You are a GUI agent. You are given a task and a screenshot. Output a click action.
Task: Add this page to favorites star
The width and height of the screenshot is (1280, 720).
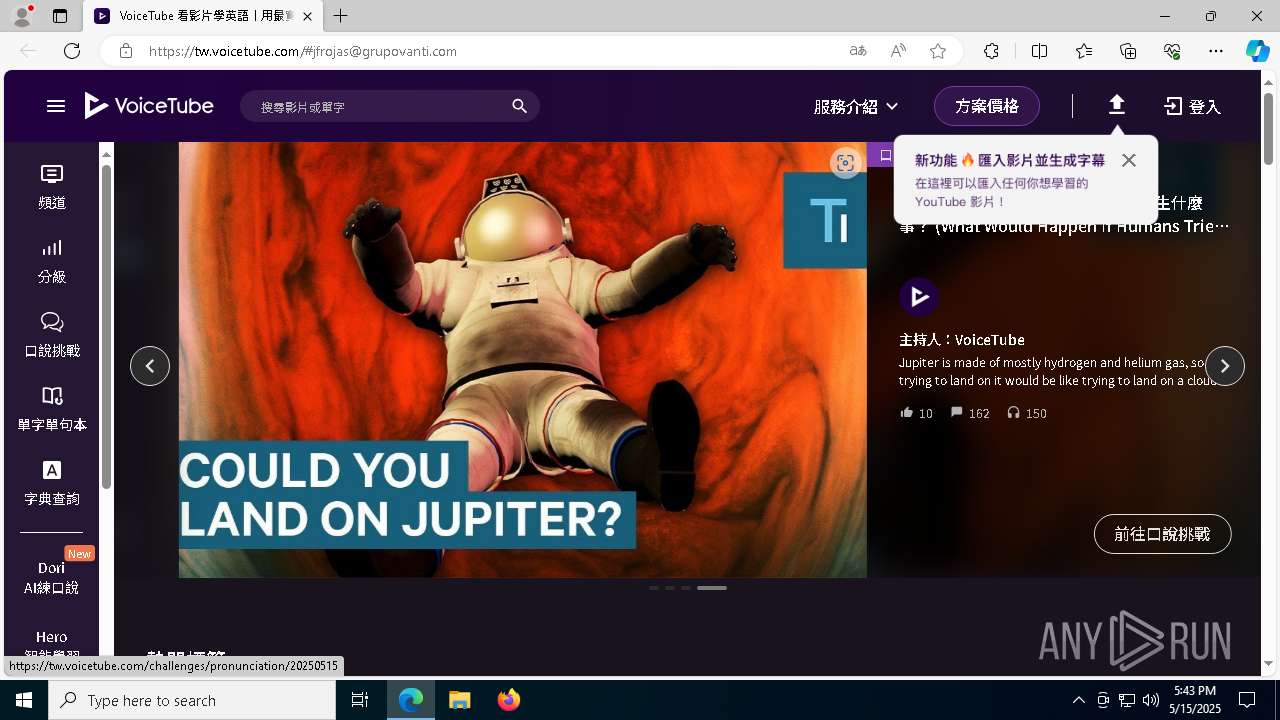(938, 51)
